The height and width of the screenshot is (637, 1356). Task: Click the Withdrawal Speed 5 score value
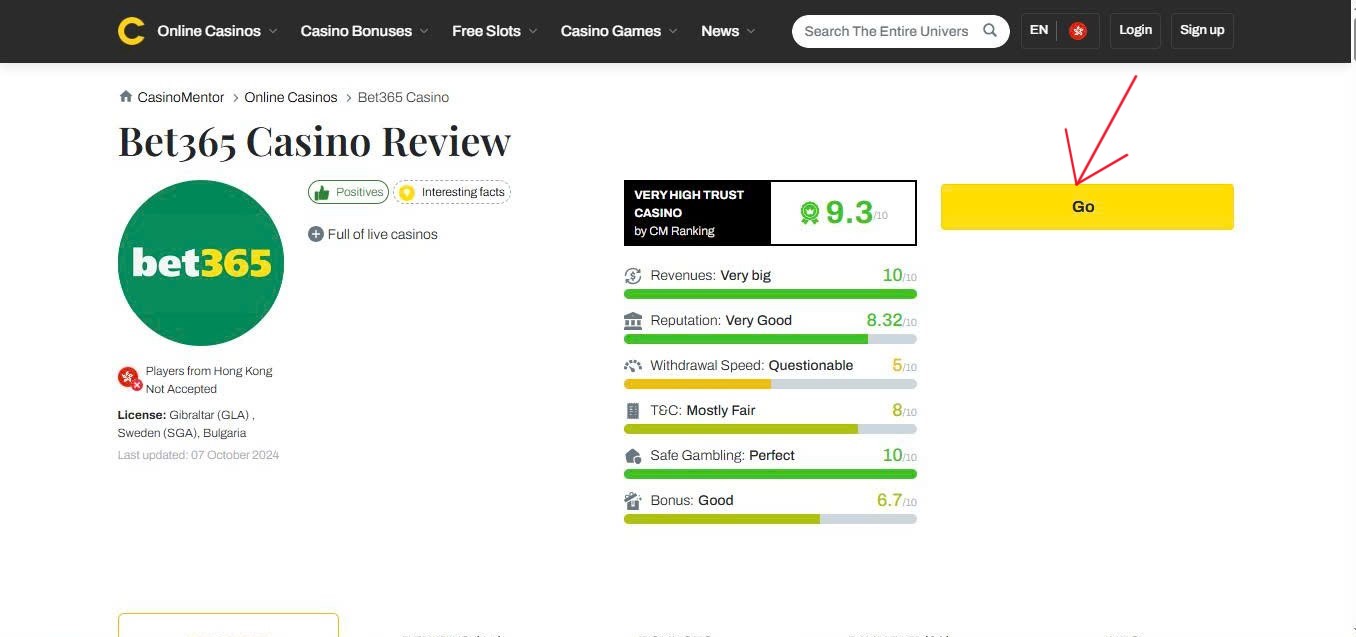coord(897,365)
